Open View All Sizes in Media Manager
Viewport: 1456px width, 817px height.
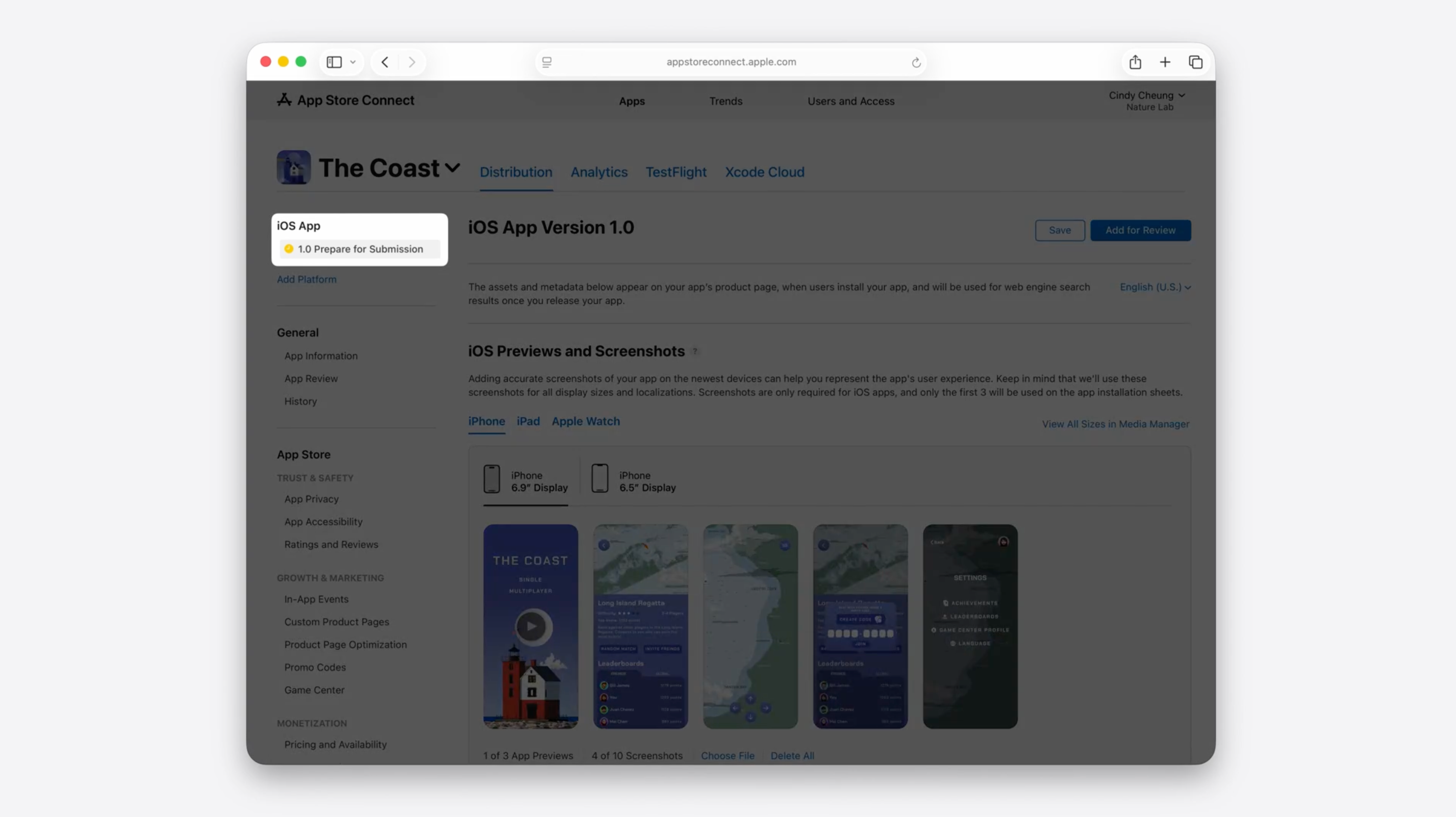(1115, 424)
